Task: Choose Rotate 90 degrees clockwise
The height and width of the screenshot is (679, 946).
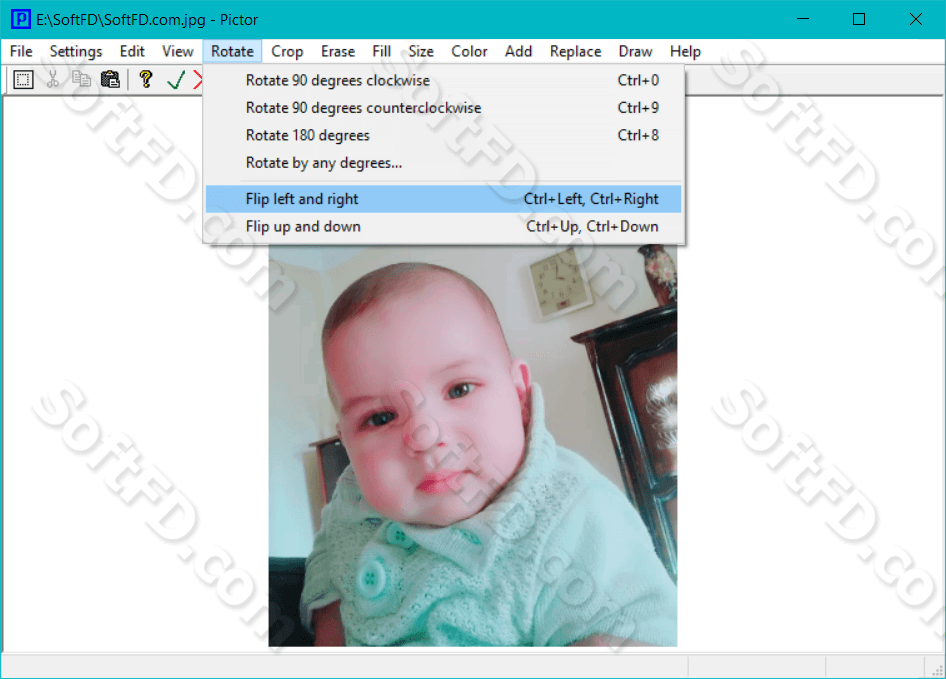Action: click(x=443, y=80)
